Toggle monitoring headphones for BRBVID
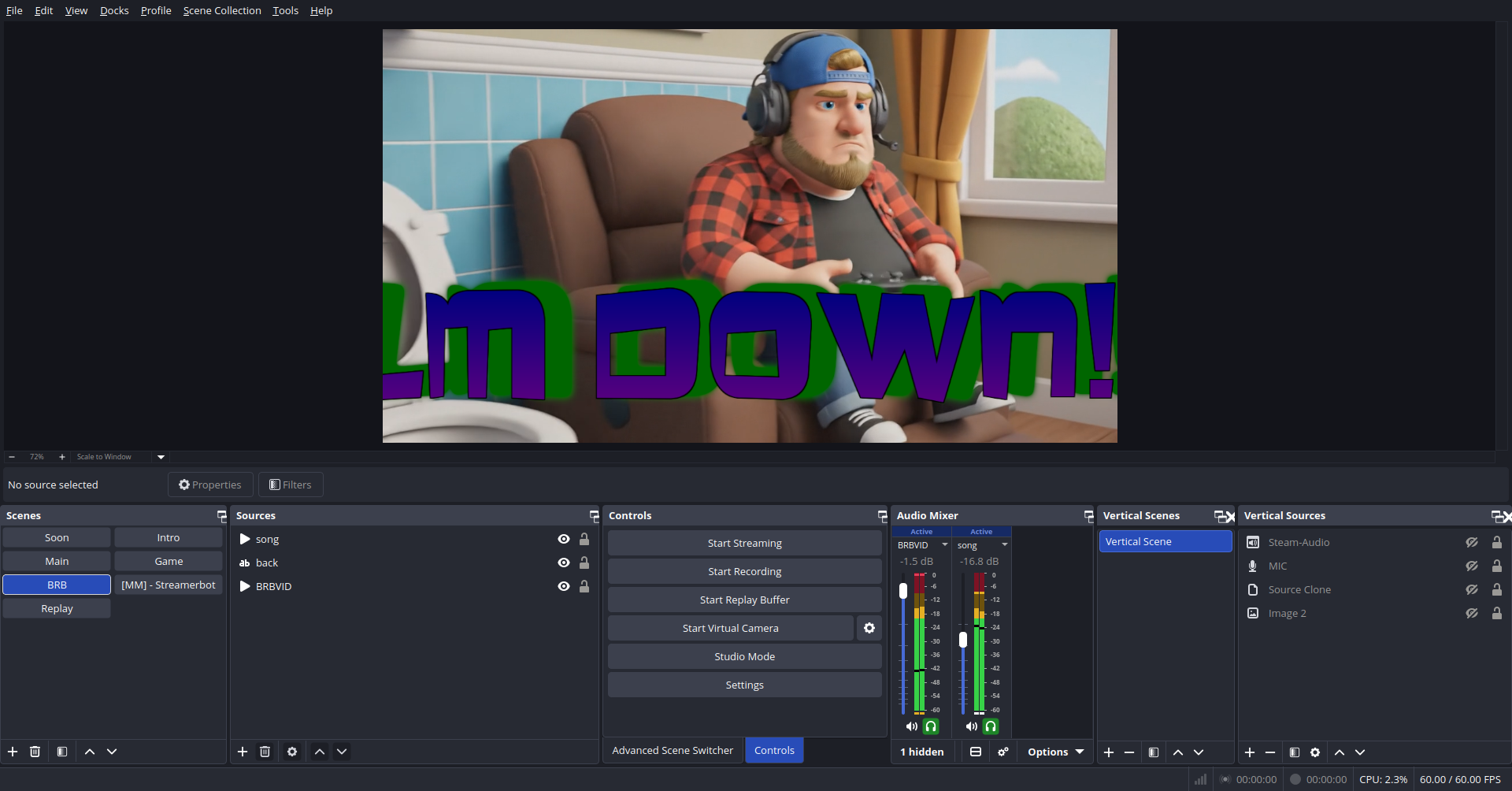This screenshot has height=791, width=1512. [931, 726]
